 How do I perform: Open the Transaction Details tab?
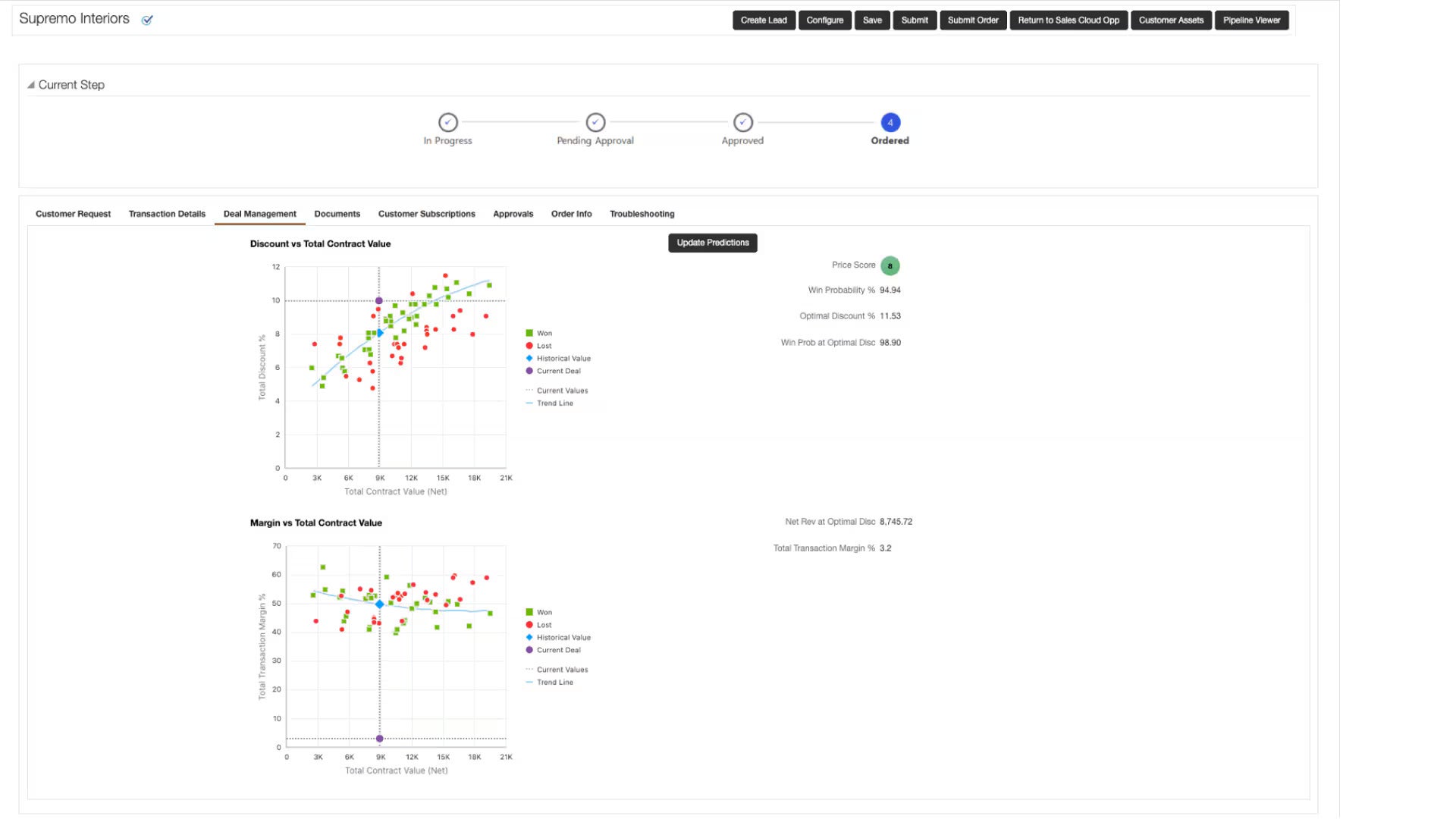[167, 214]
